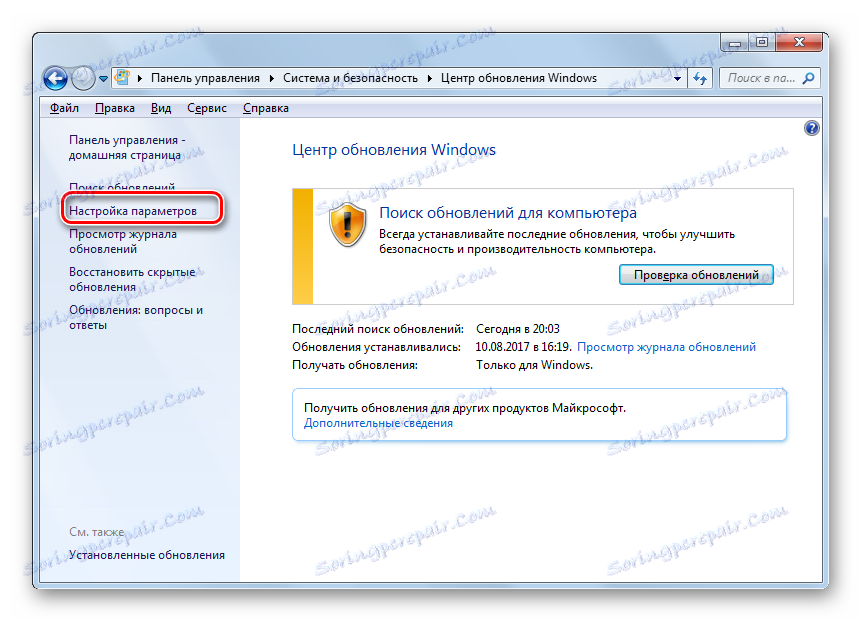The height and width of the screenshot is (622, 862).
Task: Open recent pages dropdown arrow beside navigation buttons
Action: tap(103, 79)
